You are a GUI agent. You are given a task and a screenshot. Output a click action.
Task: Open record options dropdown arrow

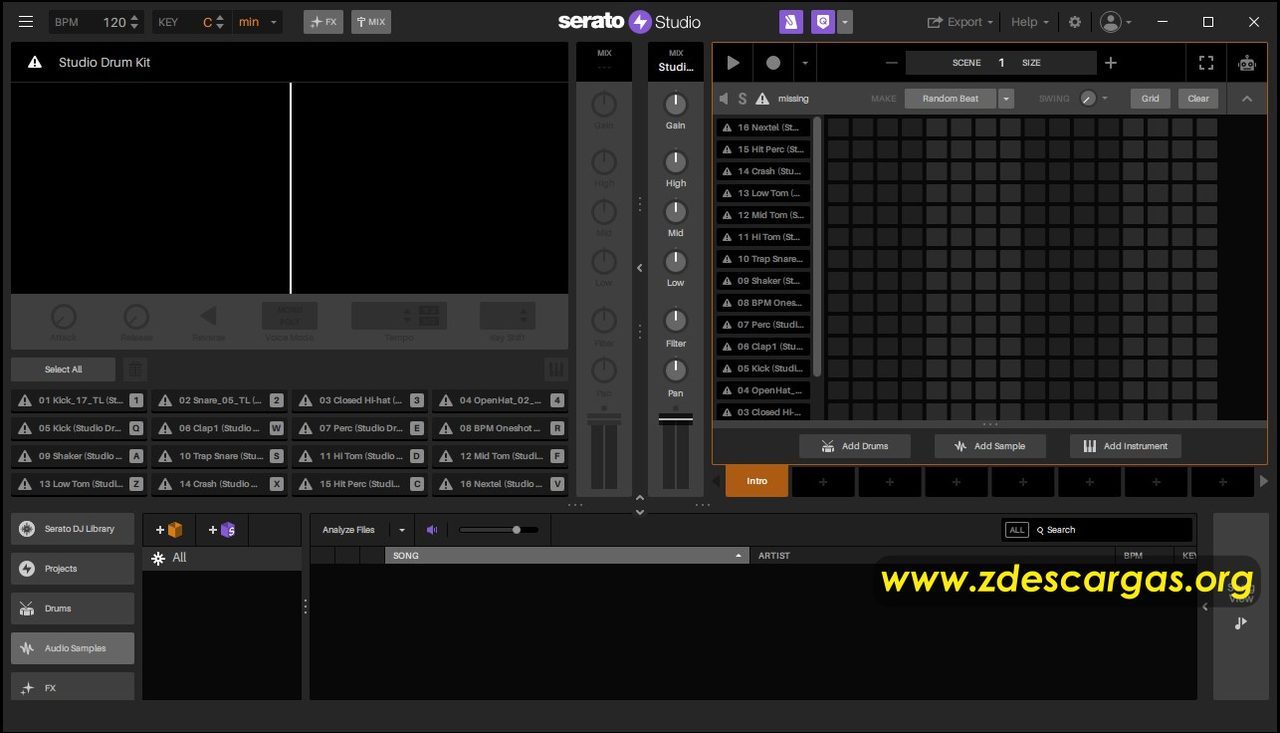804,62
